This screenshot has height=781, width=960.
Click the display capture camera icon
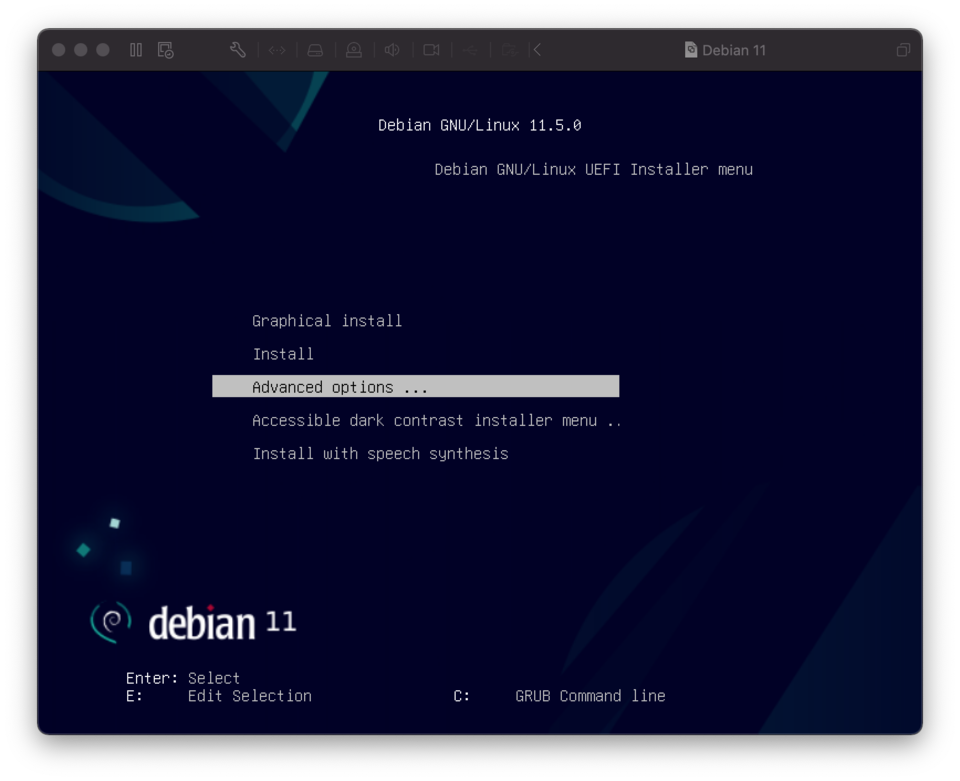coord(432,49)
